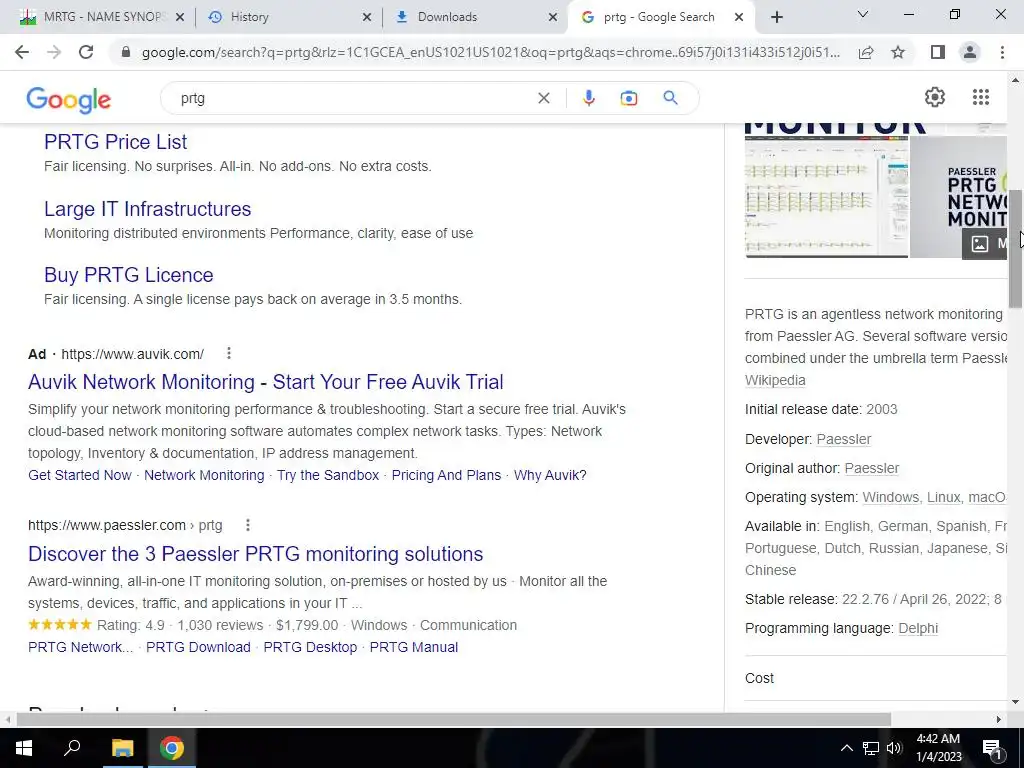Search by image with camera icon
This screenshot has height=768, width=1024.
[x=628, y=98]
